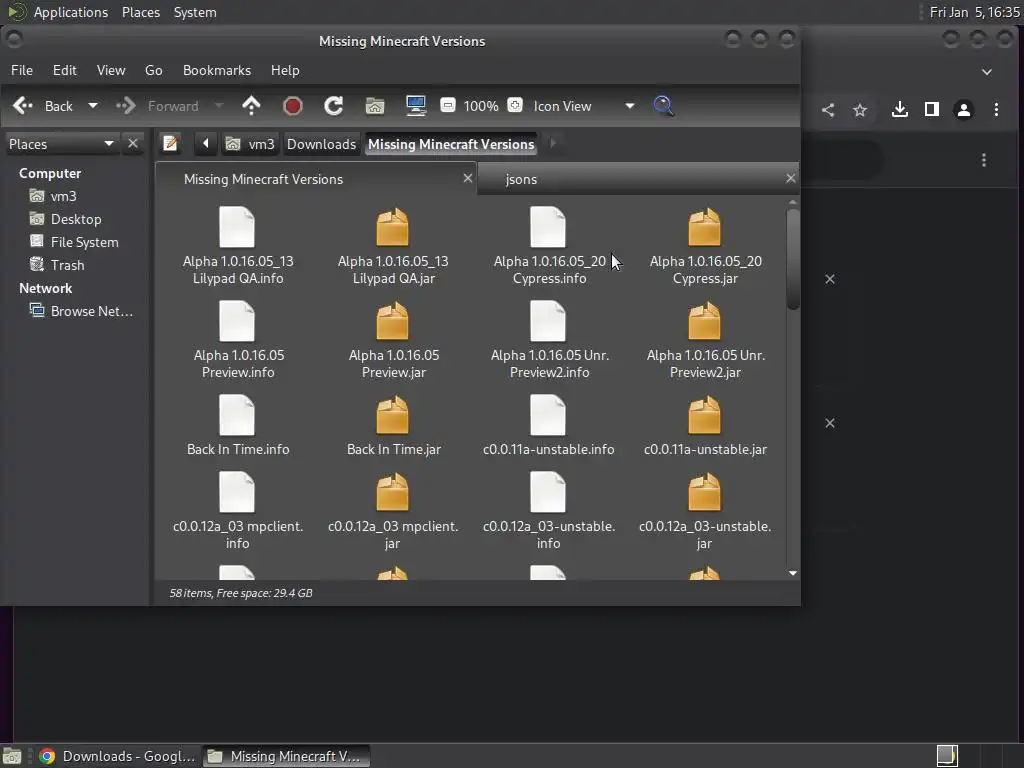Expand the browser window chevron at top right
The height and width of the screenshot is (768, 1024).
[987, 72]
